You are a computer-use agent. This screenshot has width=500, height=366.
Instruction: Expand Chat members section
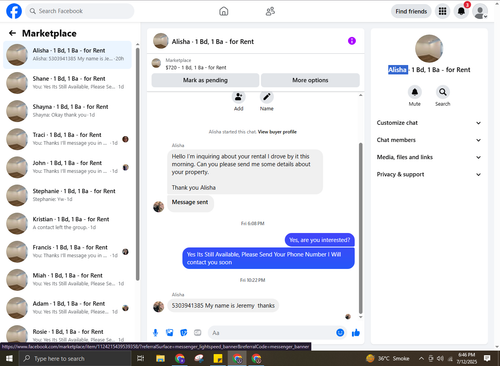click(429, 140)
